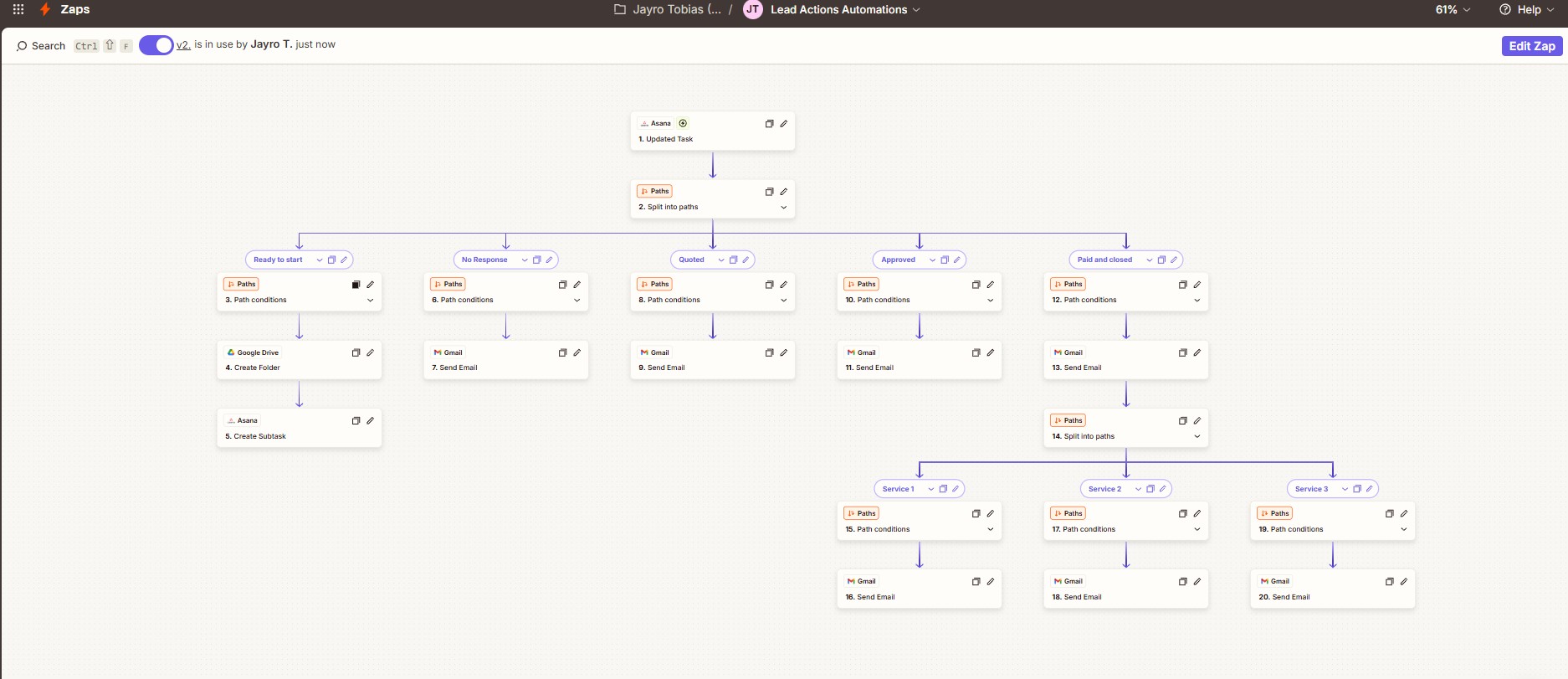1568x679 pixels.
Task: Click copy icon on 18. Send Email
Action: [1182, 582]
